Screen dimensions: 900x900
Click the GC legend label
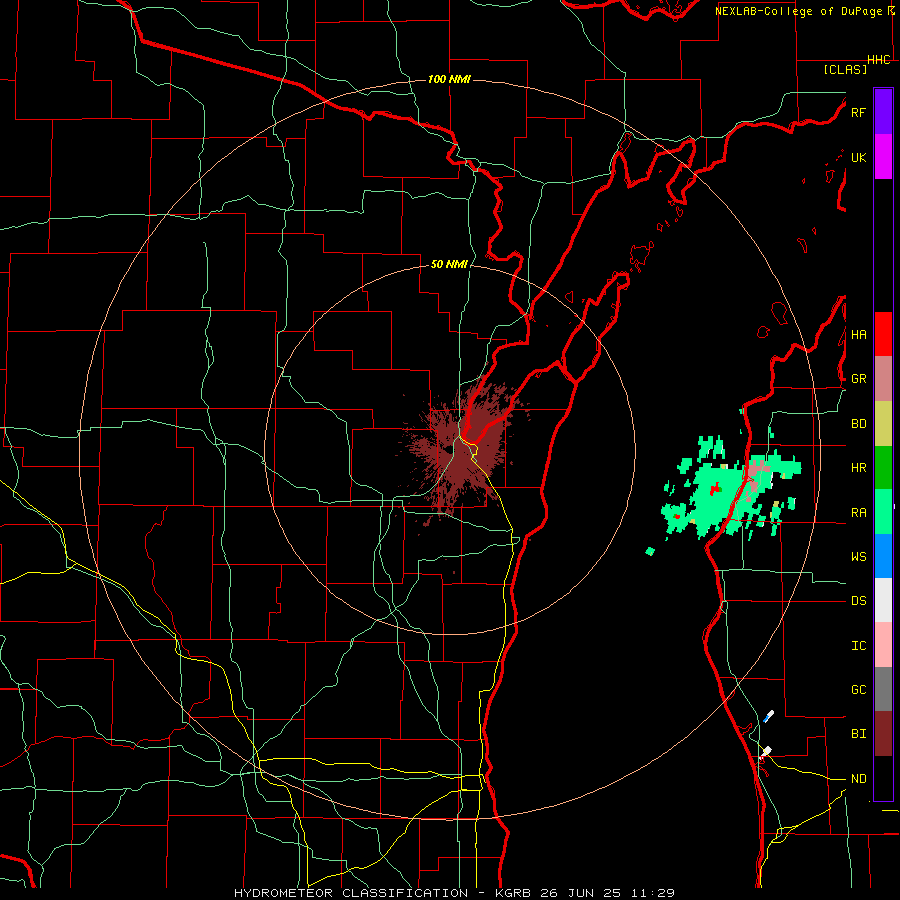[858, 689]
